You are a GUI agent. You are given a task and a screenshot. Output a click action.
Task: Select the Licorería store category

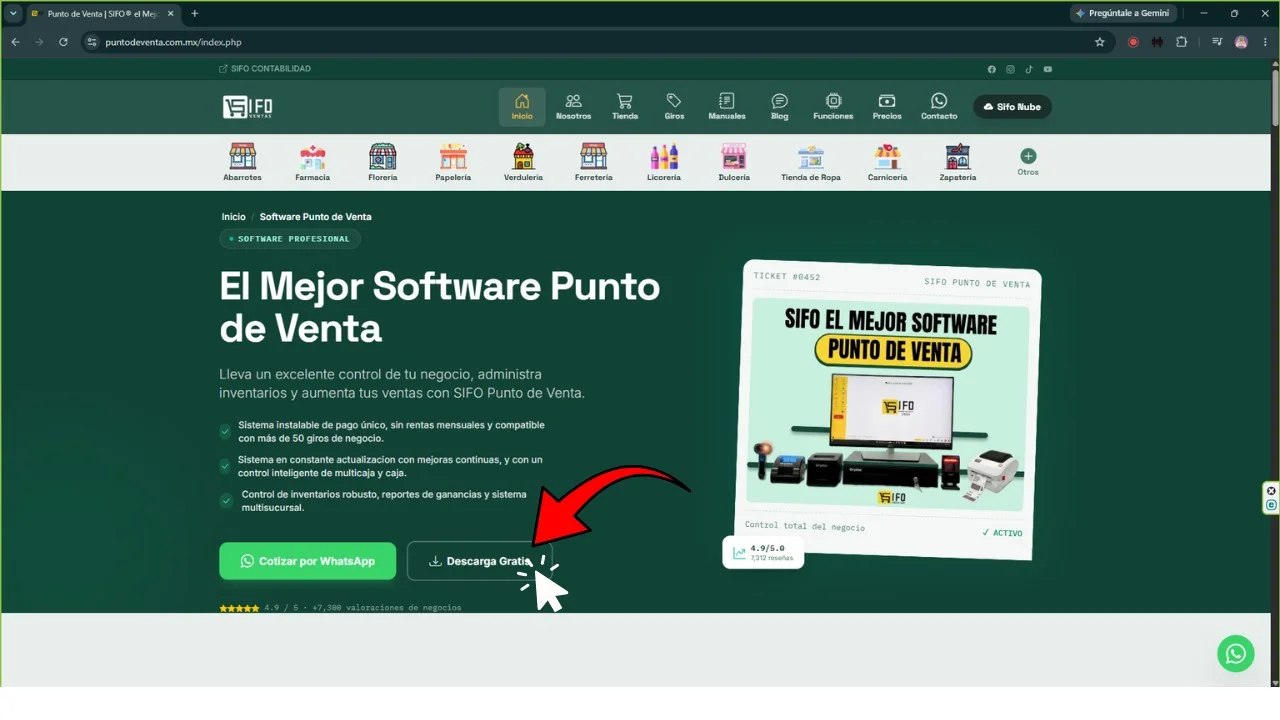point(664,162)
